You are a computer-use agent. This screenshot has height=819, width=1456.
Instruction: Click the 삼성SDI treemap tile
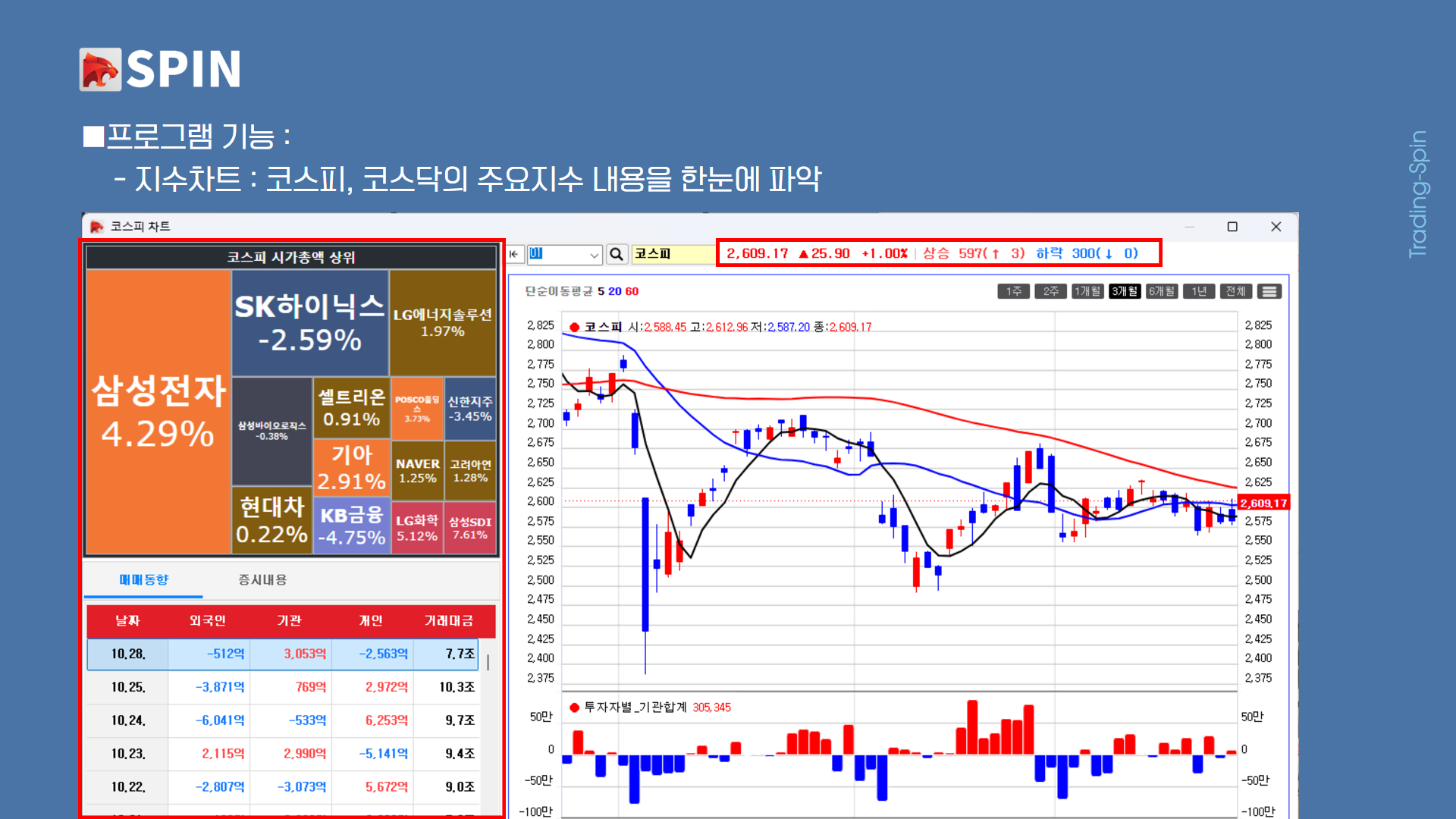[x=470, y=528]
